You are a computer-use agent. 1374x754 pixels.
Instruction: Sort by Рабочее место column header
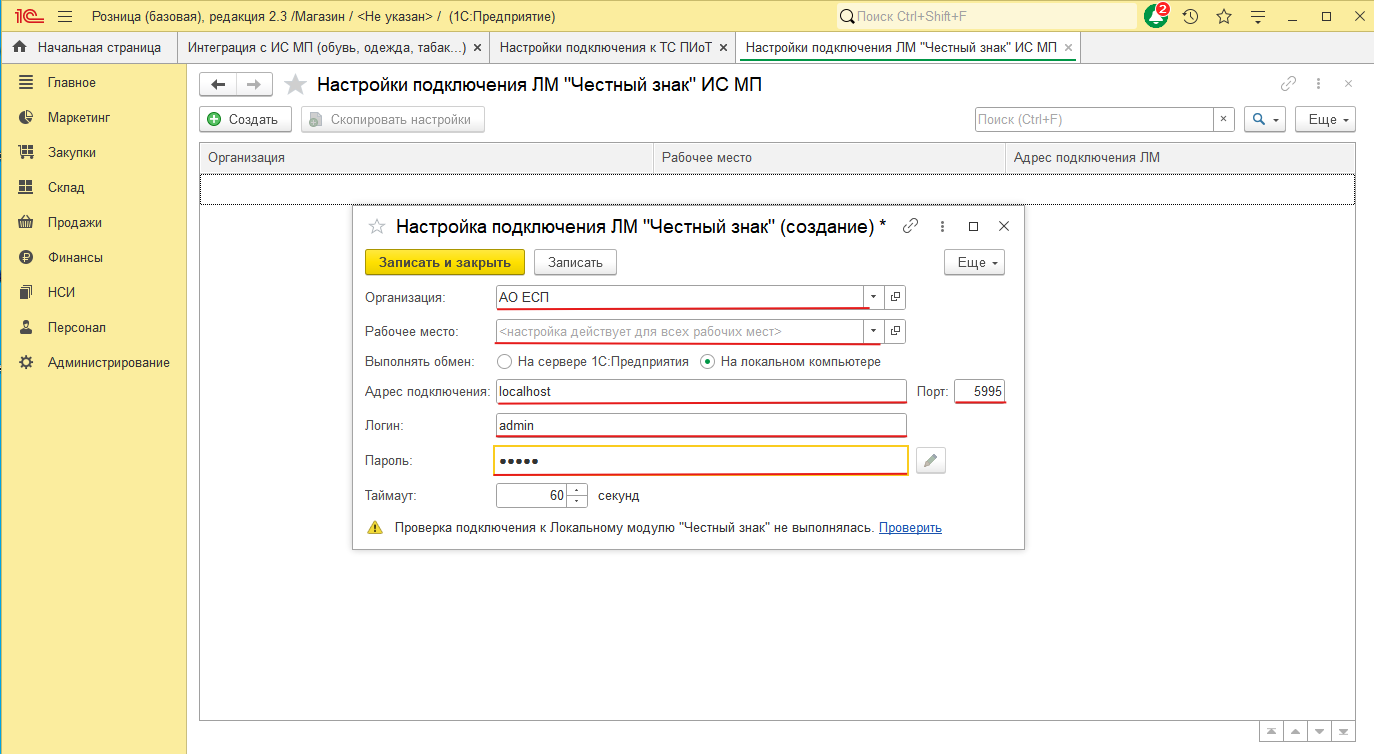coord(829,157)
